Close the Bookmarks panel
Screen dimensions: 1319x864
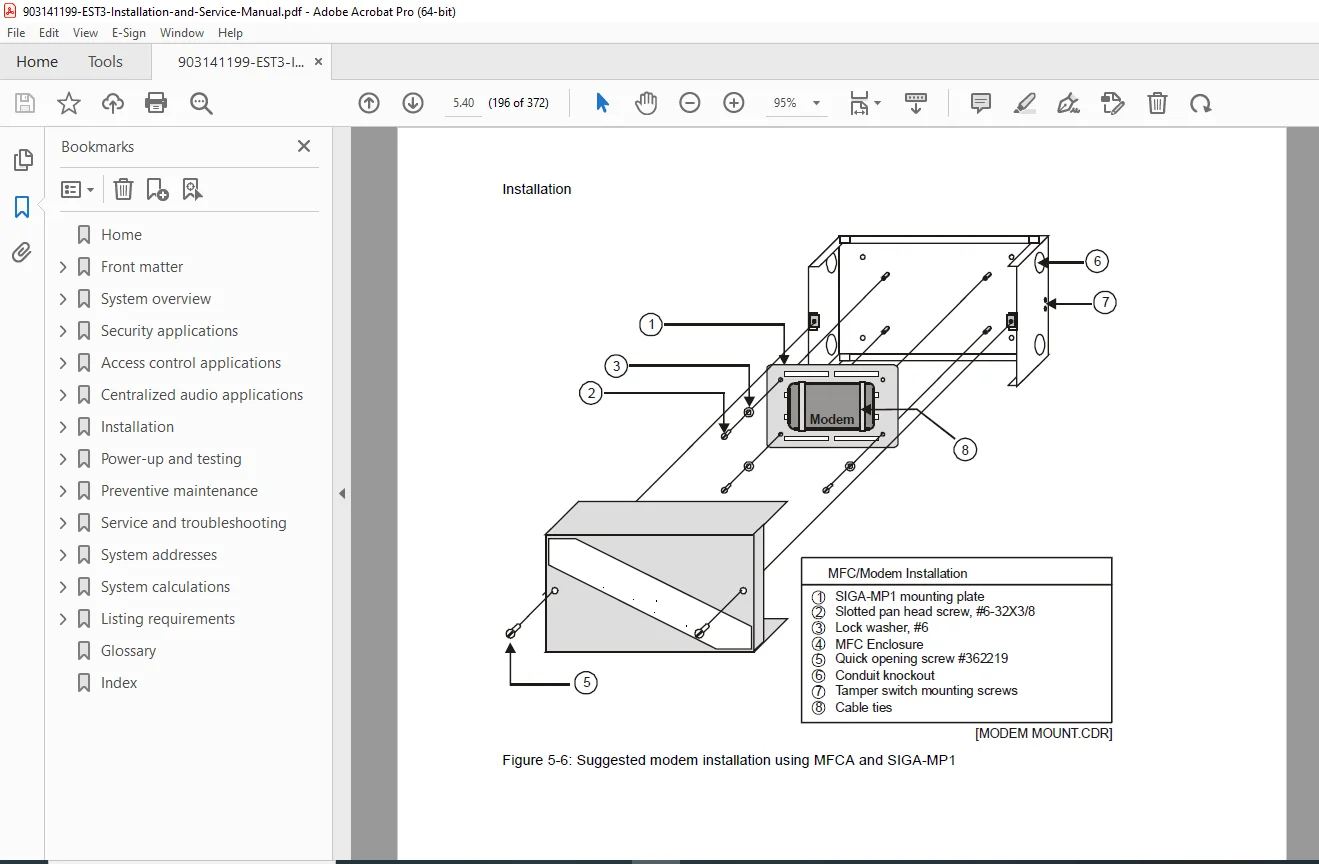pos(304,146)
